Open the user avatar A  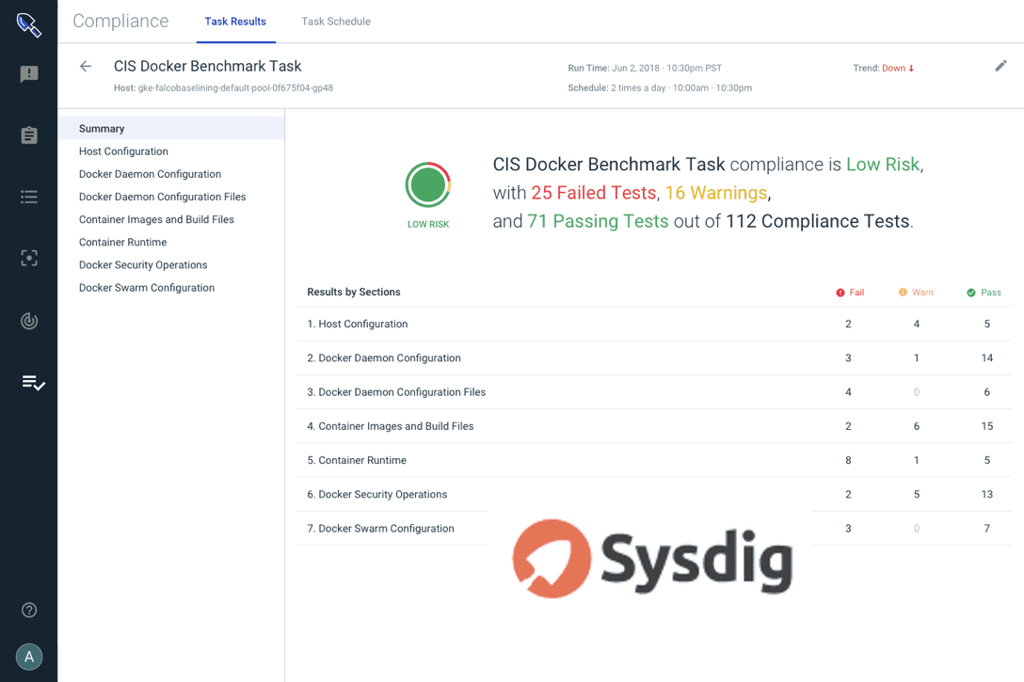click(x=29, y=657)
